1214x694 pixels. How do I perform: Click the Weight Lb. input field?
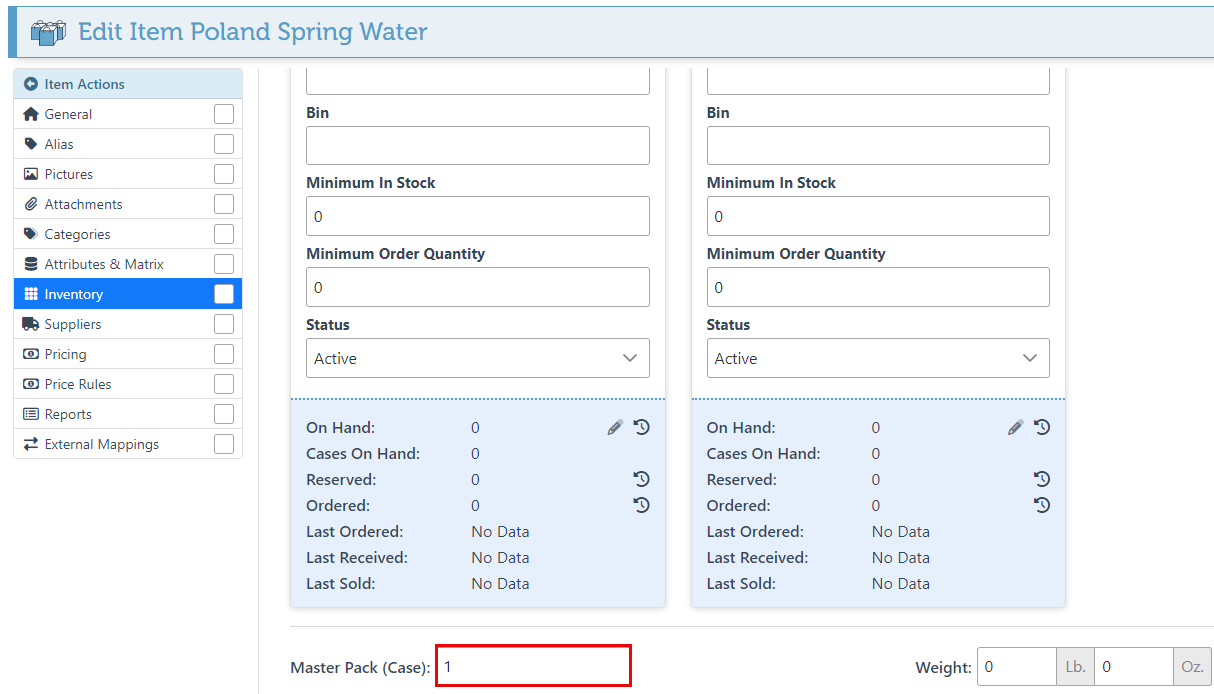(1016, 666)
